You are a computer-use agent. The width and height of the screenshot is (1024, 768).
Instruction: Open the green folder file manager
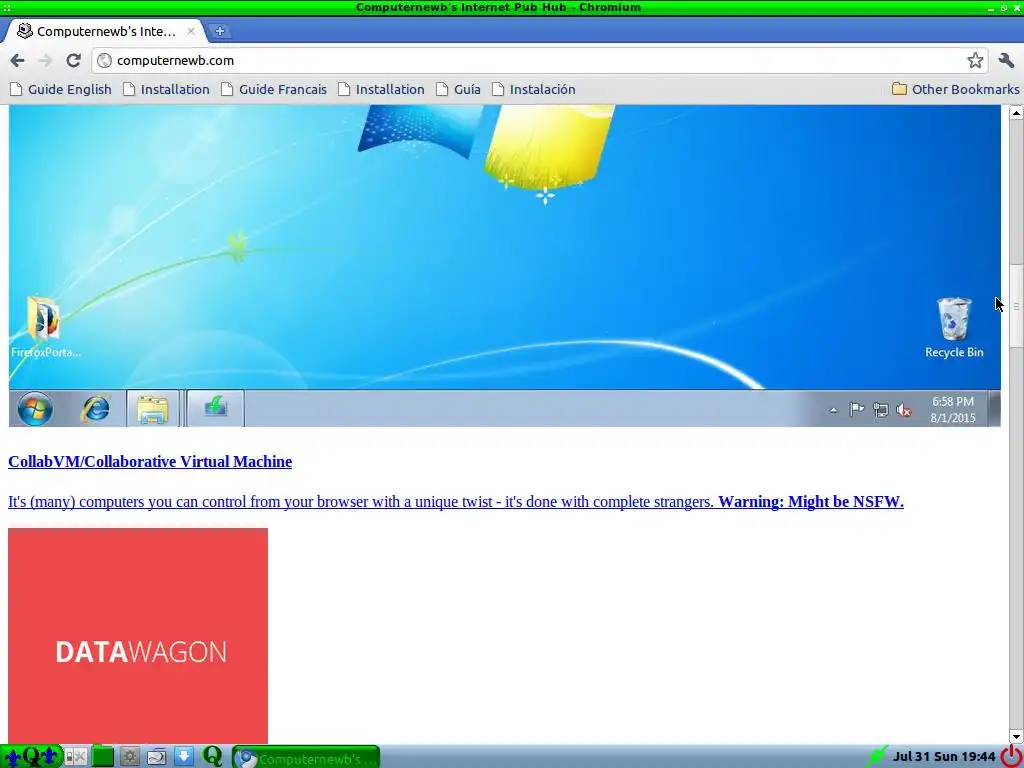pos(103,757)
